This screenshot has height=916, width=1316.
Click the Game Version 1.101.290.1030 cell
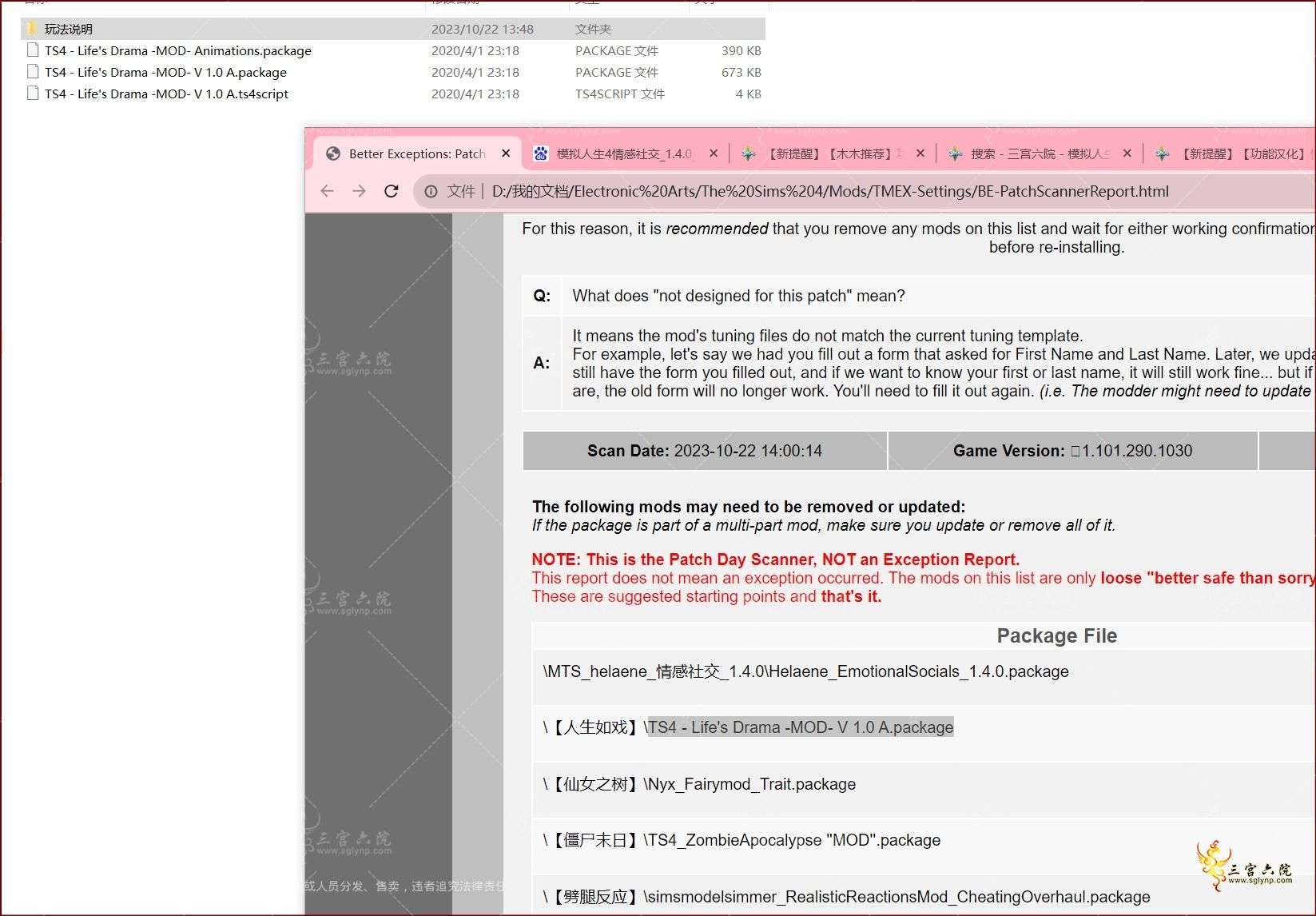(x=1072, y=451)
